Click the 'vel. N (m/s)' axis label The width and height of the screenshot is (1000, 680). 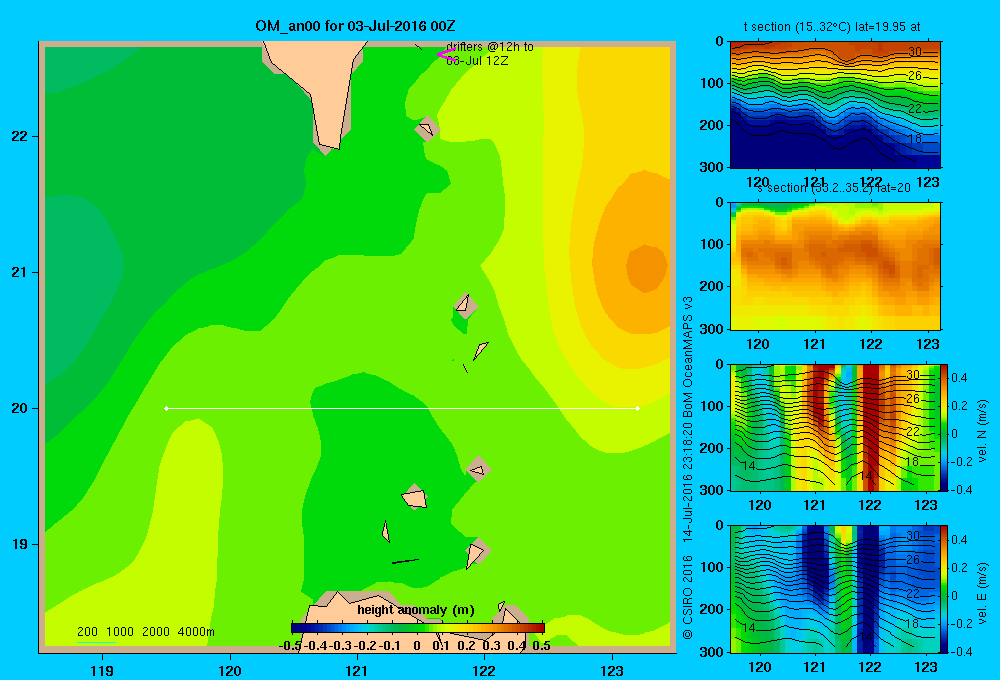[x=982, y=431]
